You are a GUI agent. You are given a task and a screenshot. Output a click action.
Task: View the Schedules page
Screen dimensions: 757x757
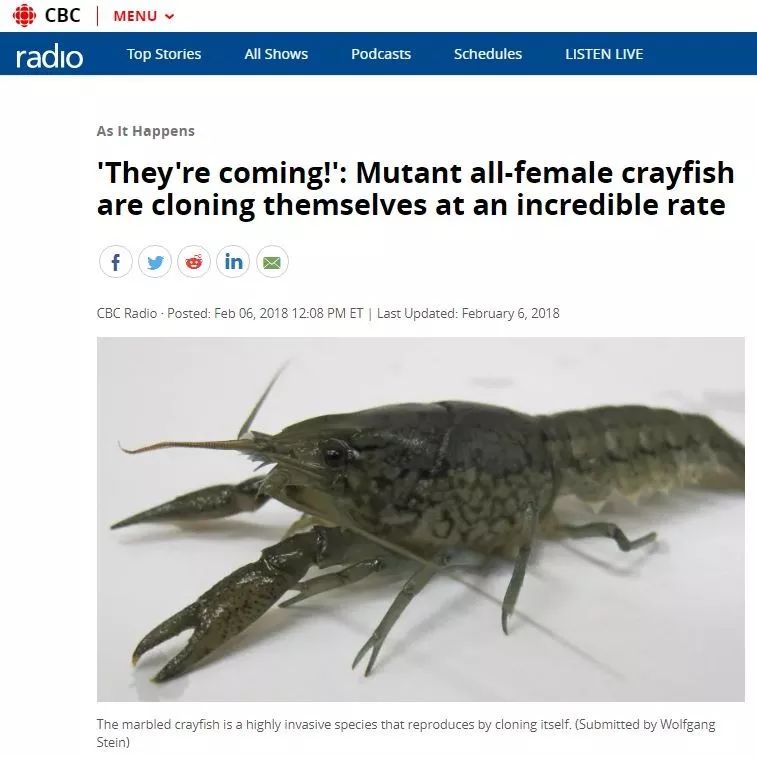pyautogui.click(x=488, y=54)
